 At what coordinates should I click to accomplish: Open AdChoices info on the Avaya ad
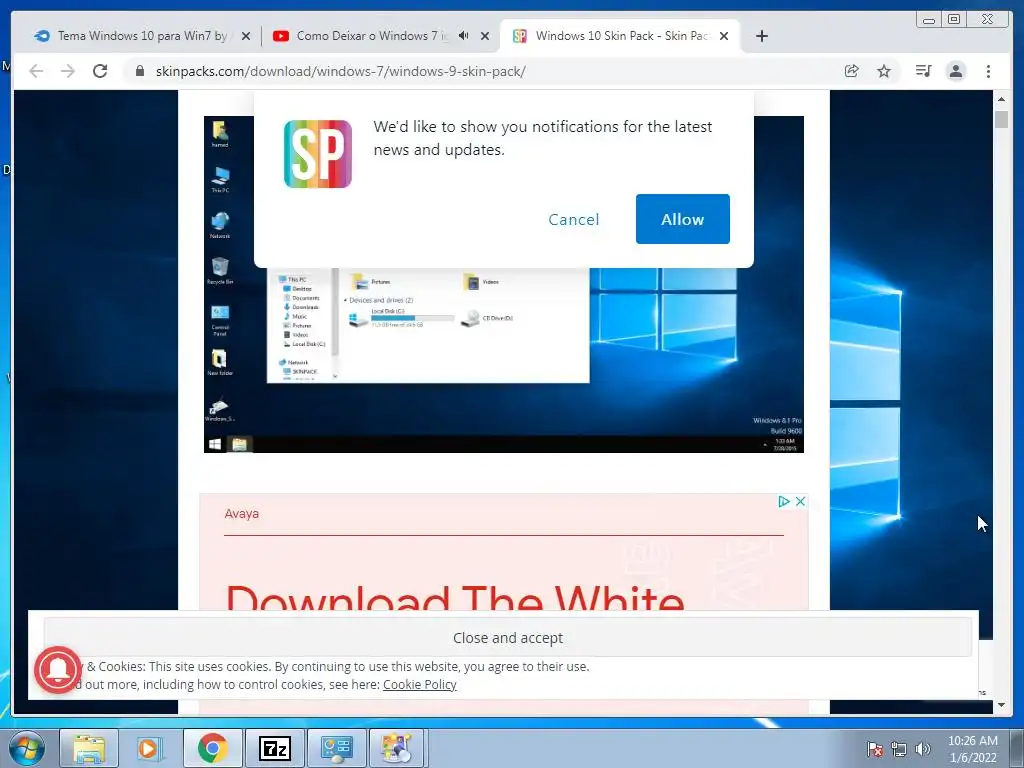(x=784, y=501)
